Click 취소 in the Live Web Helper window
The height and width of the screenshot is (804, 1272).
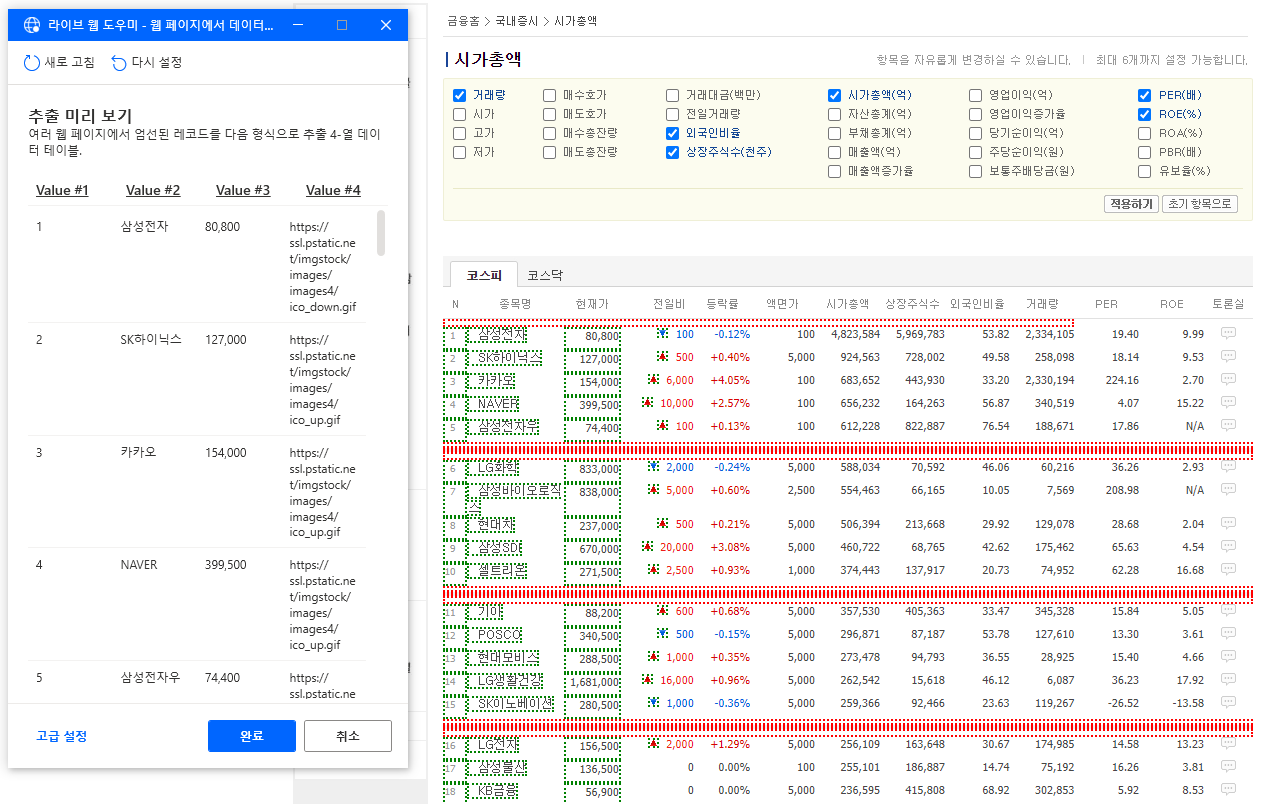[348, 736]
